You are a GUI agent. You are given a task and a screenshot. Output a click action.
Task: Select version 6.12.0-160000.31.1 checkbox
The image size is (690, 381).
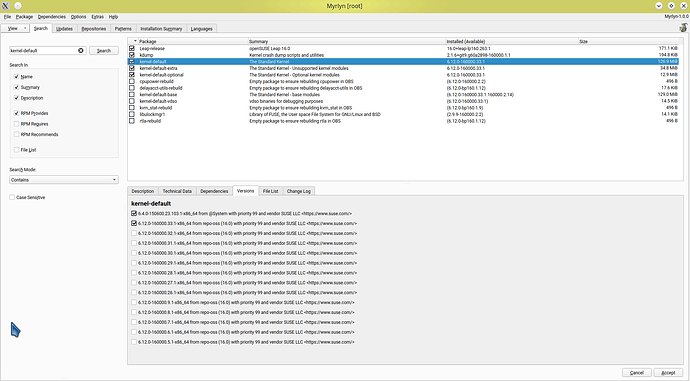pos(134,243)
